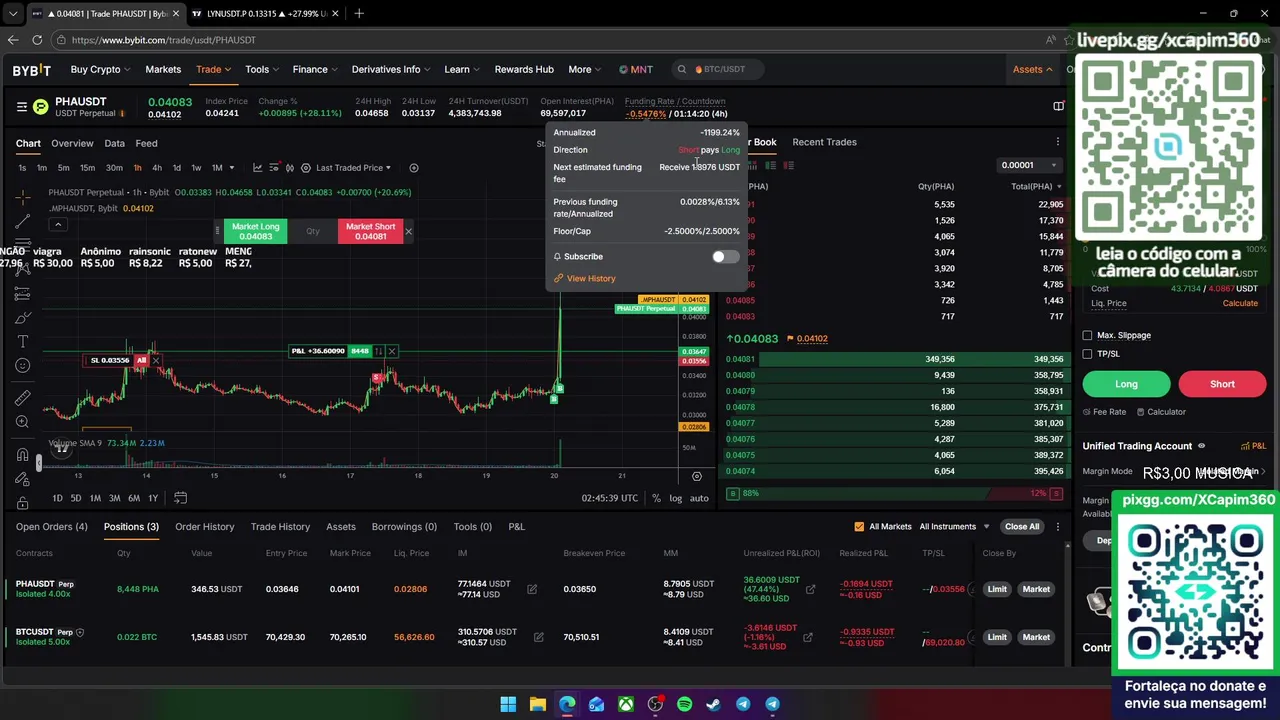Expand more timeframes arrow after 1M

pos(231,168)
